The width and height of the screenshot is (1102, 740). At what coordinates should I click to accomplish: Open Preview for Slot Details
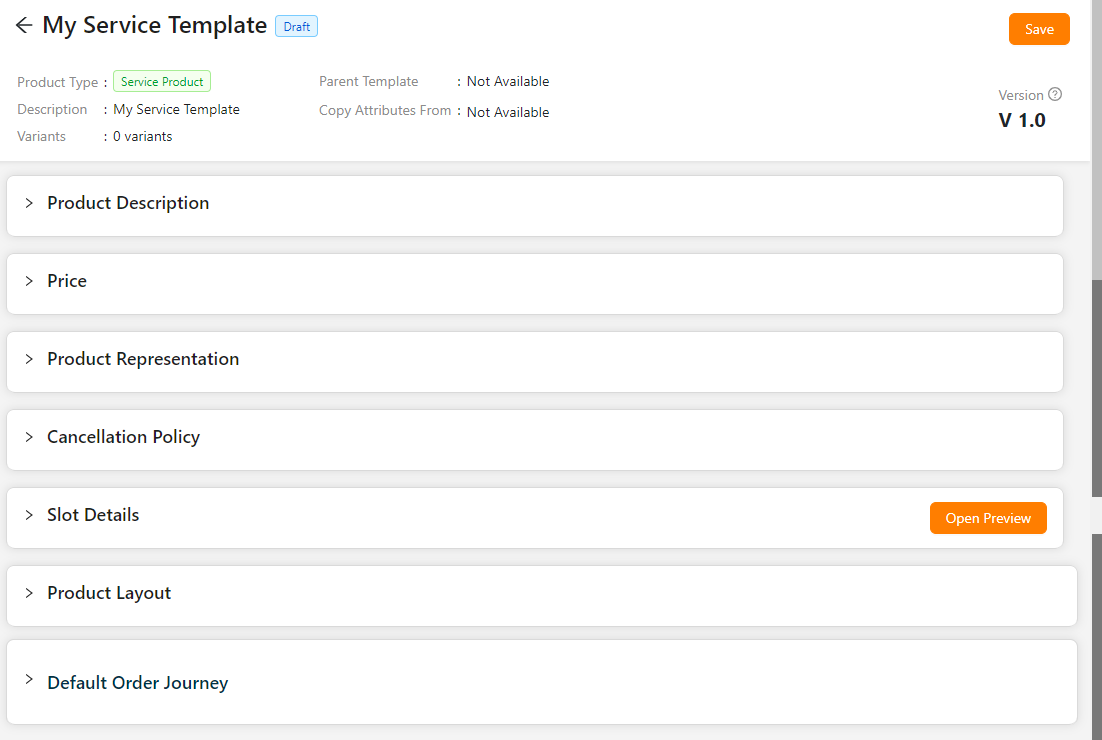[x=988, y=518]
